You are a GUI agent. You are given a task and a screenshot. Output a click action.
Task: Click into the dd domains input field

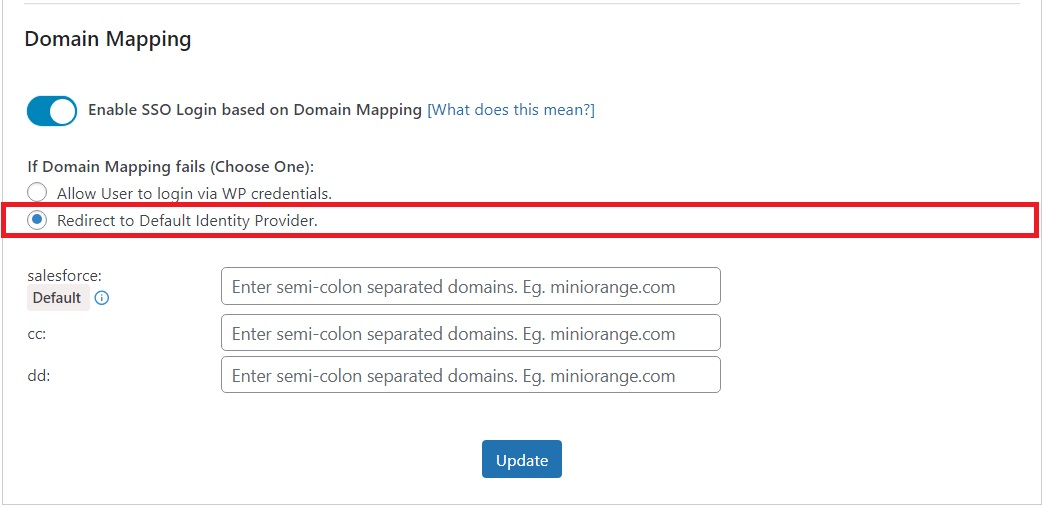470,376
